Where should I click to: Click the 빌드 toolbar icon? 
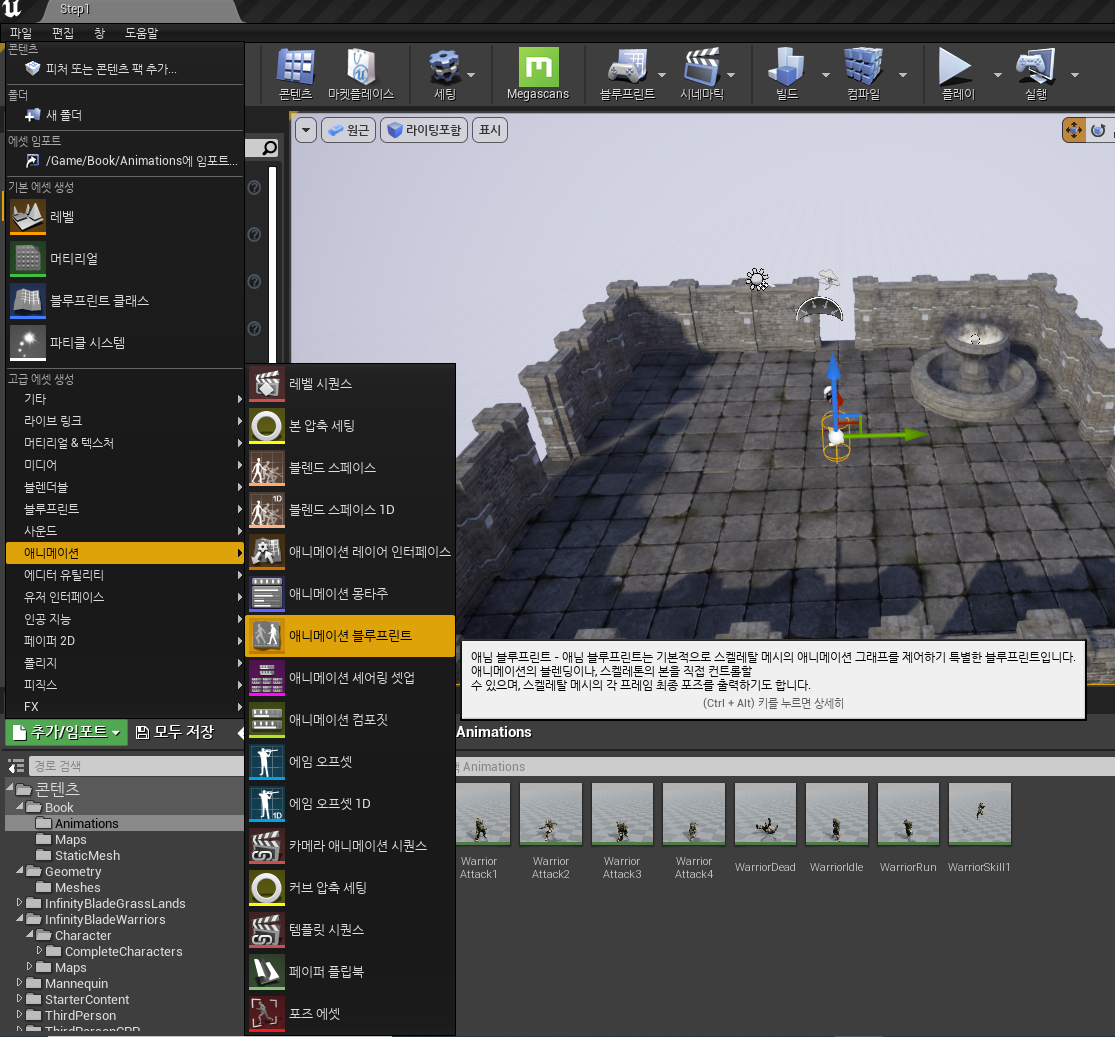point(786,75)
